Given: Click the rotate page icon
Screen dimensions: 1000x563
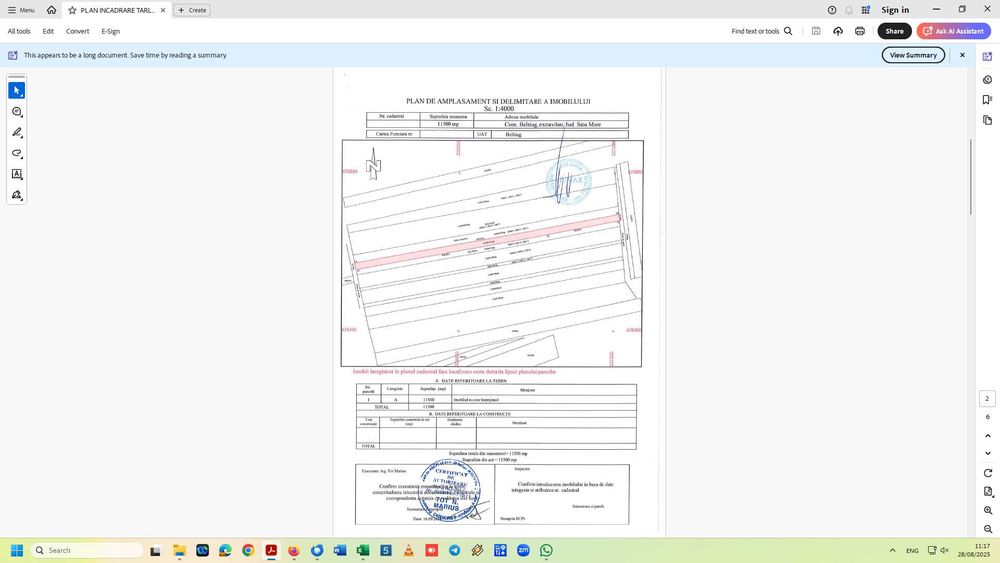Looking at the screenshot, I should [x=988, y=473].
